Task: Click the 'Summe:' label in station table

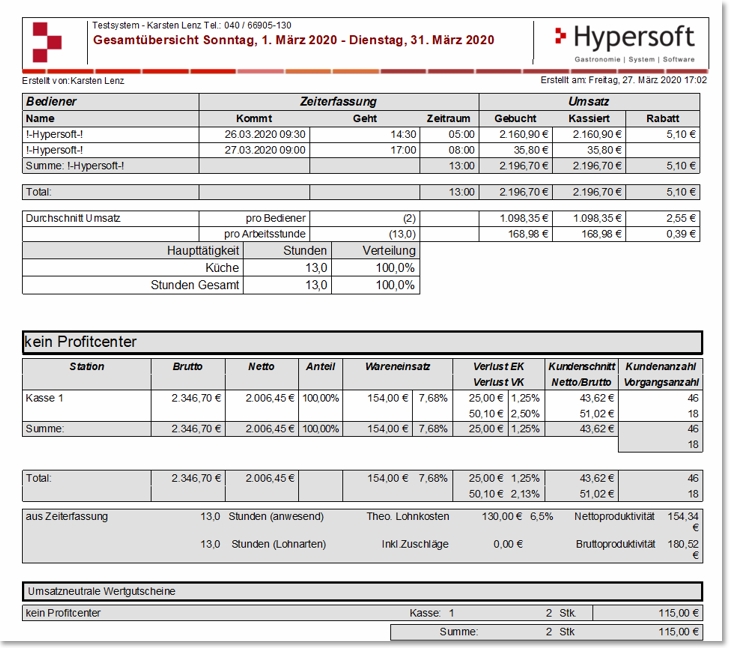Action: pyautogui.click(x=44, y=429)
